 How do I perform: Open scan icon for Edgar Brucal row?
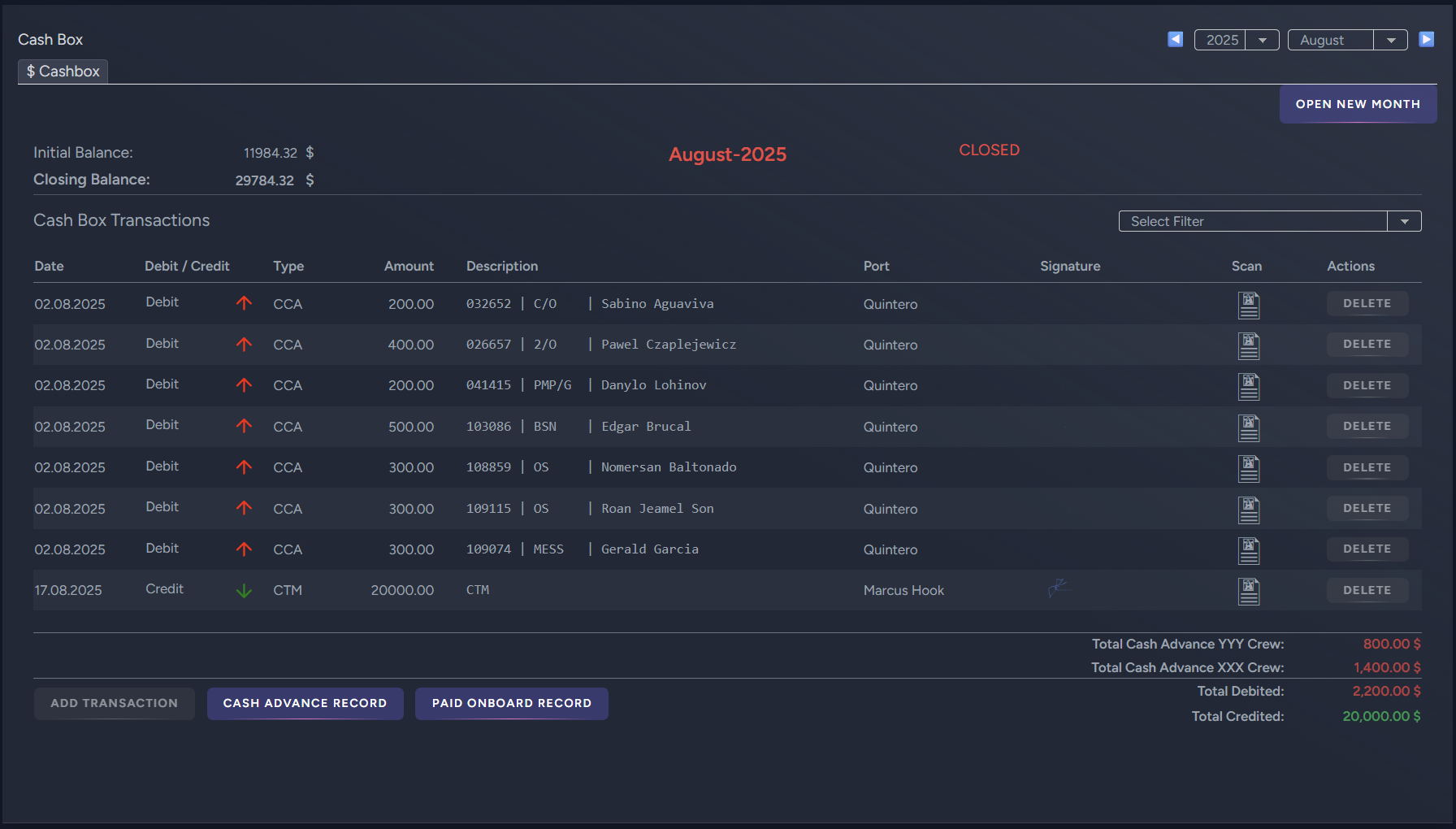coord(1248,428)
